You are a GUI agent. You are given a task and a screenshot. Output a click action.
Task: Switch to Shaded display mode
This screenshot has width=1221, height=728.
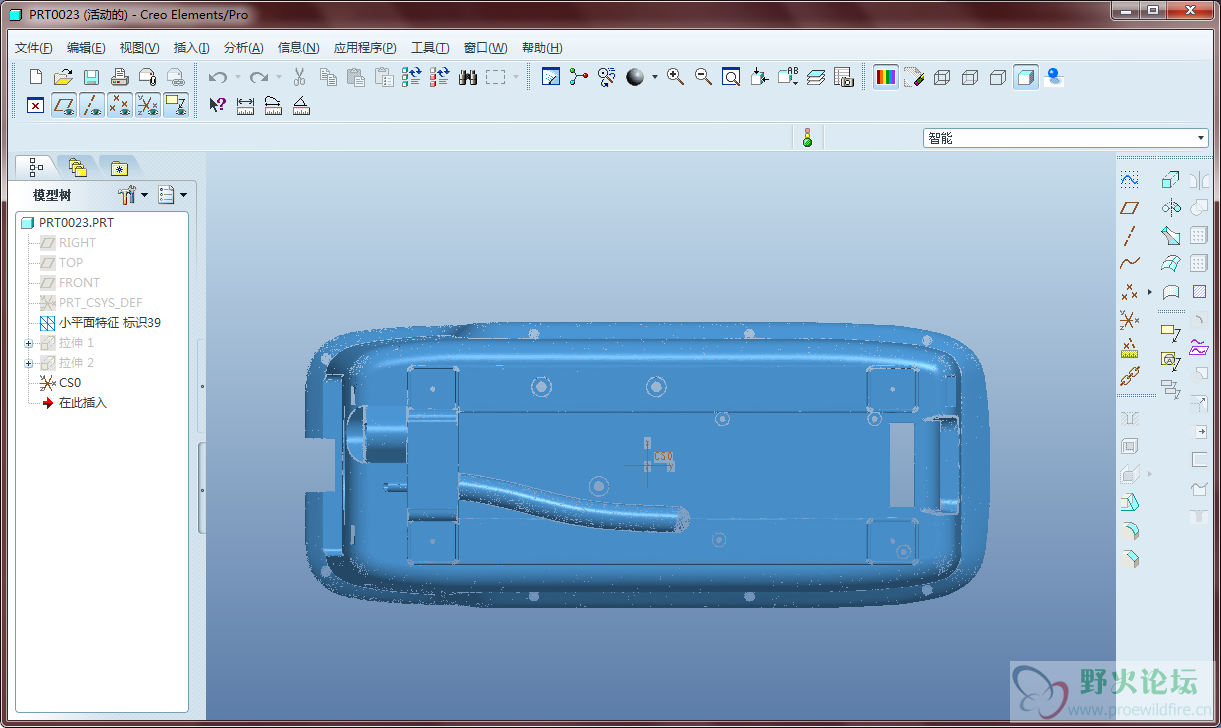pyautogui.click(x=1025, y=77)
